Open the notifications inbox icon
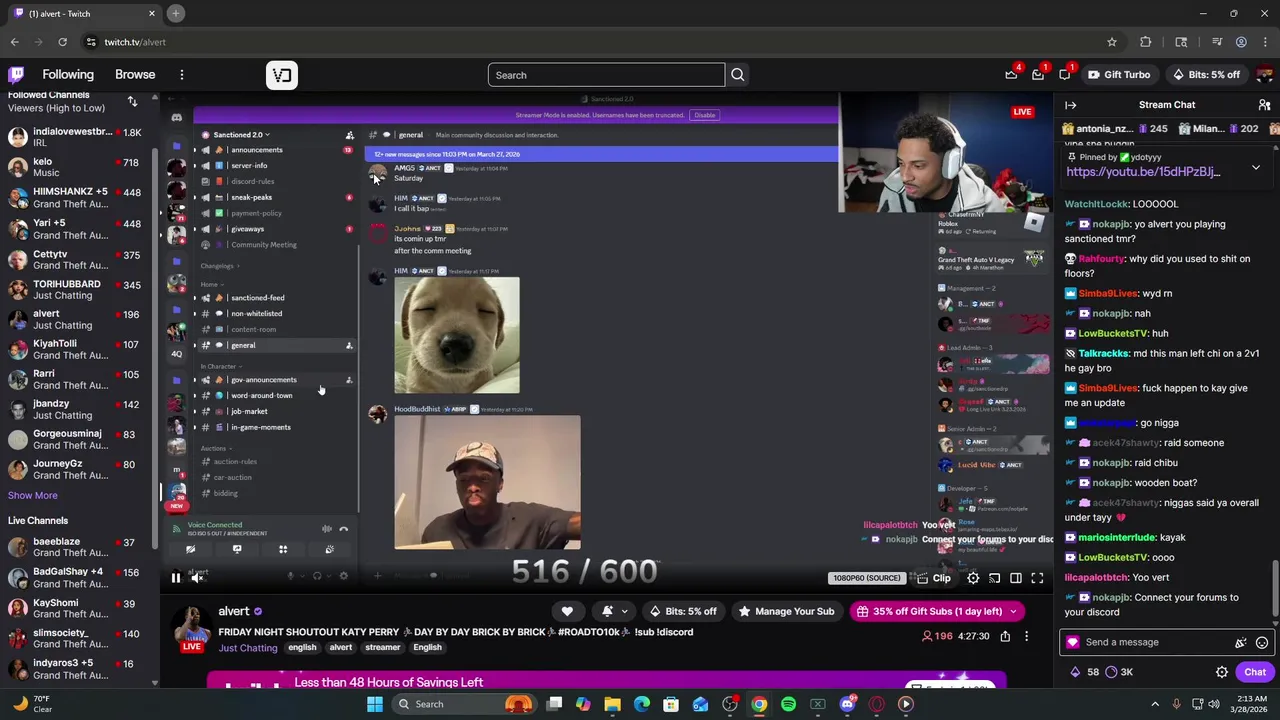The width and height of the screenshot is (1280, 720). [1038, 75]
